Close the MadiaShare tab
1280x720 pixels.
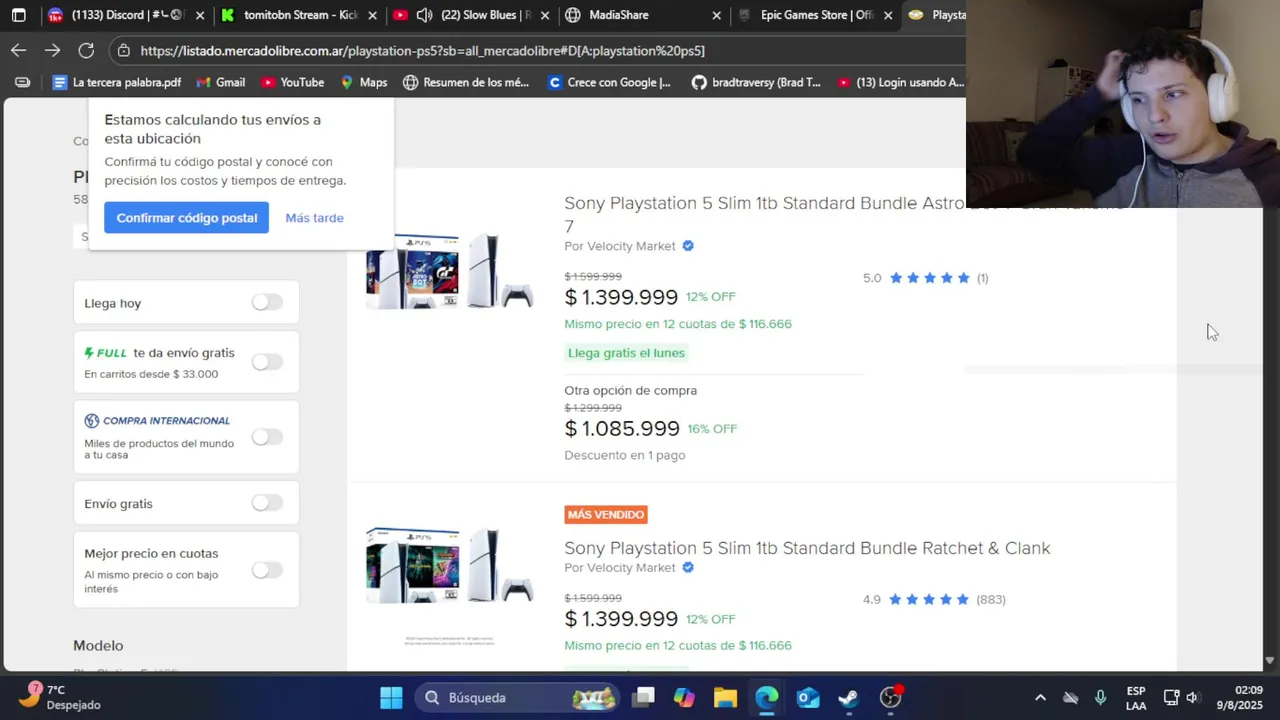click(716, 15)
